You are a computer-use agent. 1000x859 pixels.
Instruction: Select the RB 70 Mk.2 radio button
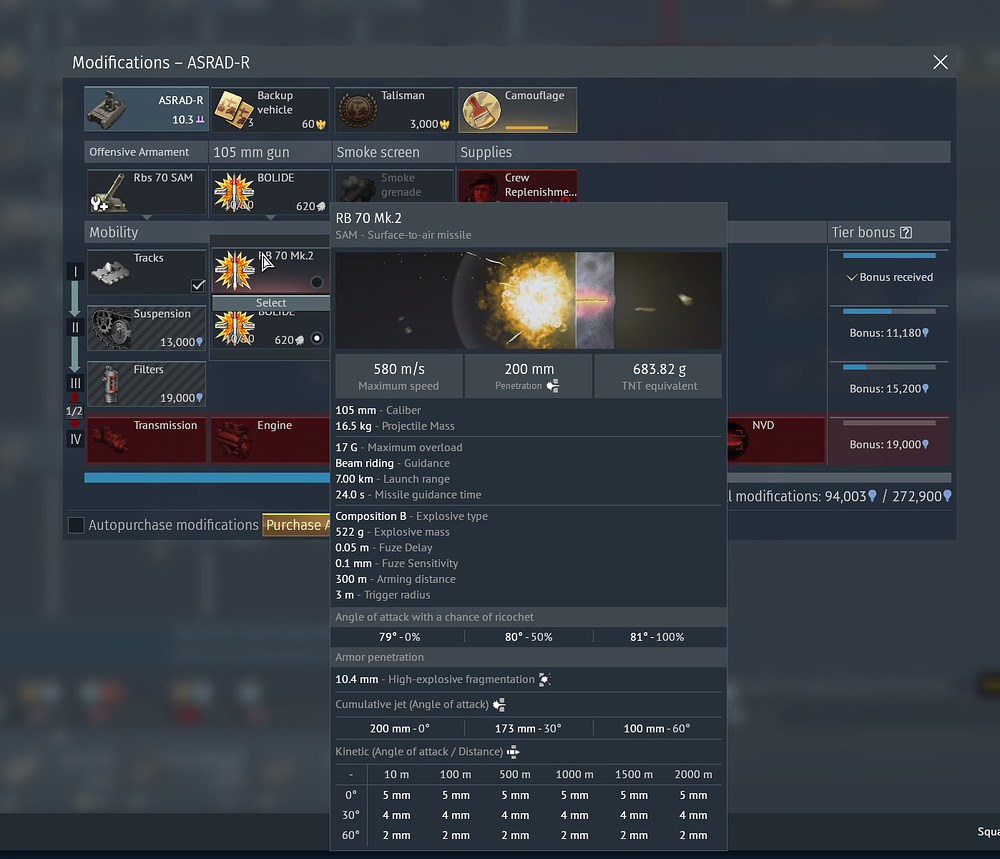[317, 282]
